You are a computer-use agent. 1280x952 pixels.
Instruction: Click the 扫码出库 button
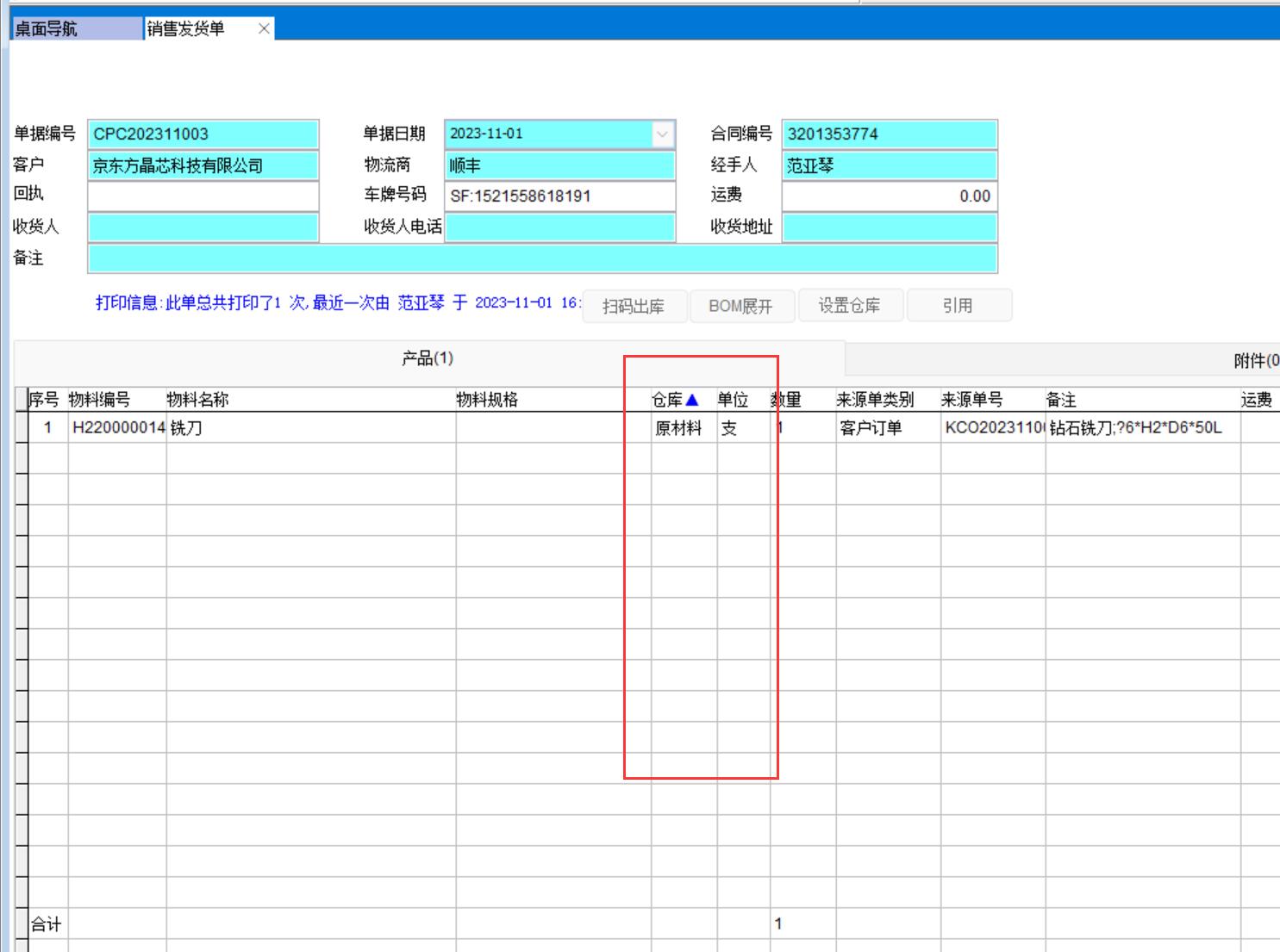point(634,307)
